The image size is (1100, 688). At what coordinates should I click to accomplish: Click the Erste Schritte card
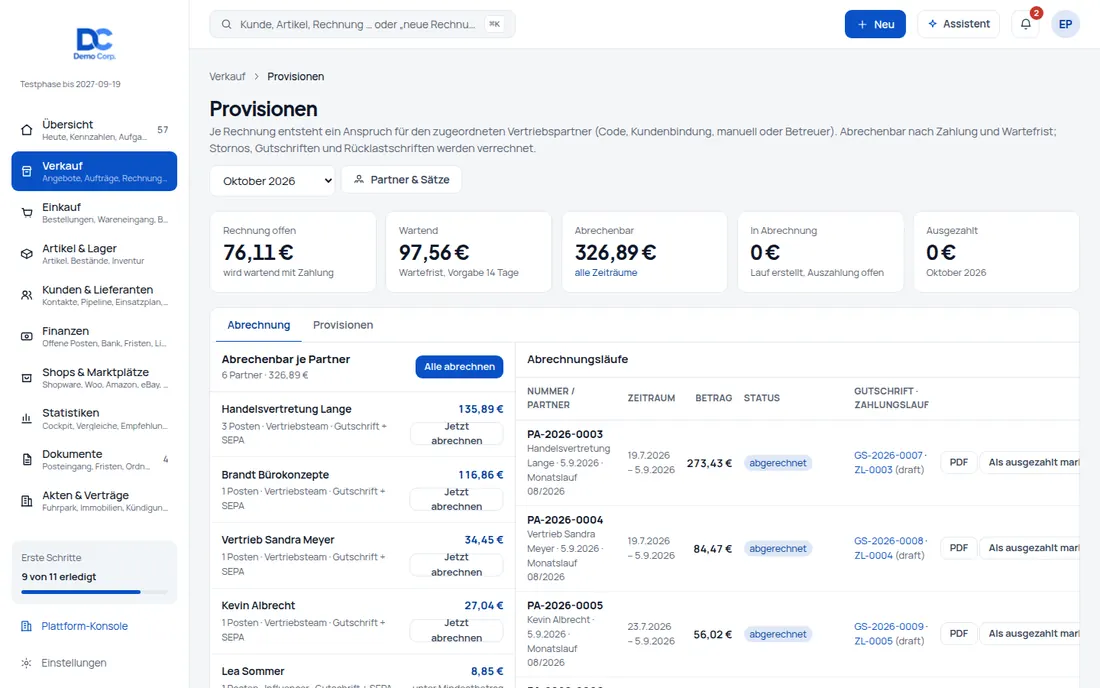94,572
